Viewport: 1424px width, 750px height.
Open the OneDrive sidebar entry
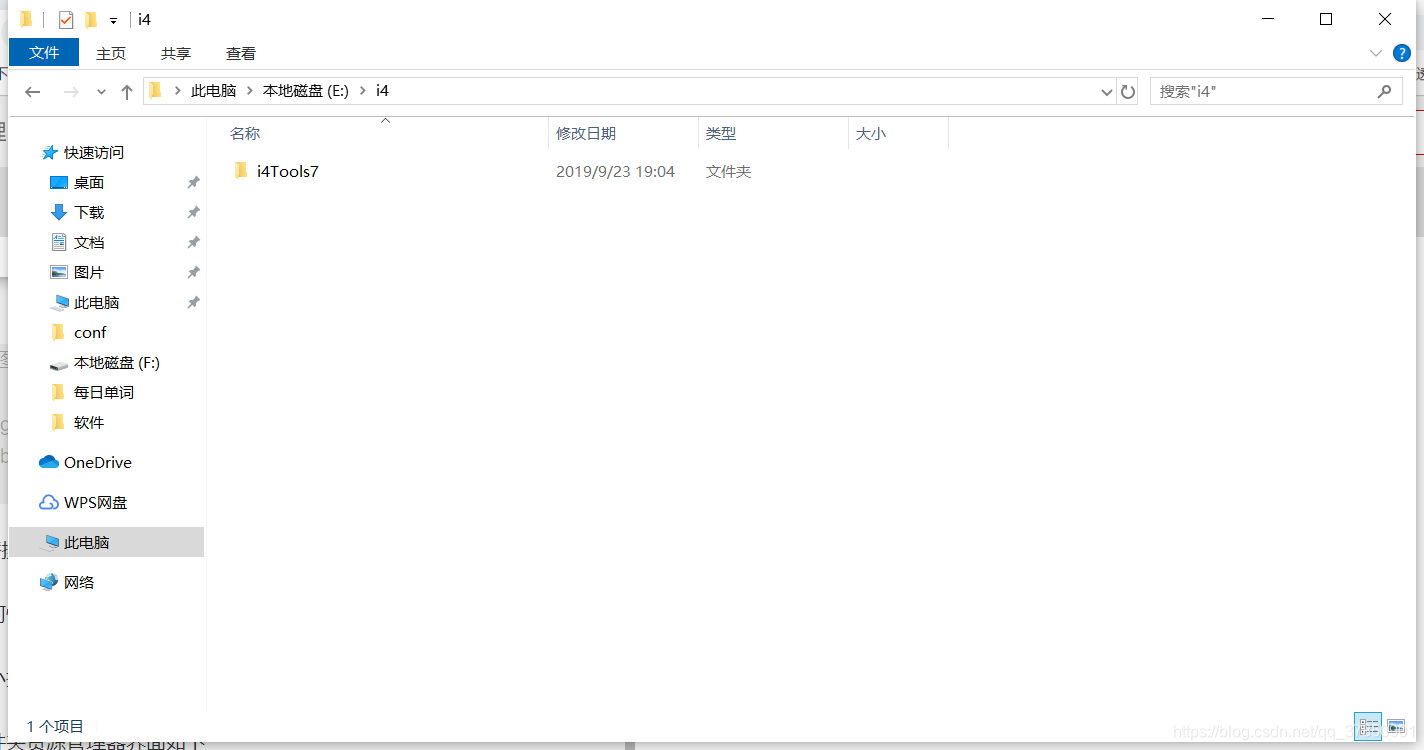tap(95, 462)
